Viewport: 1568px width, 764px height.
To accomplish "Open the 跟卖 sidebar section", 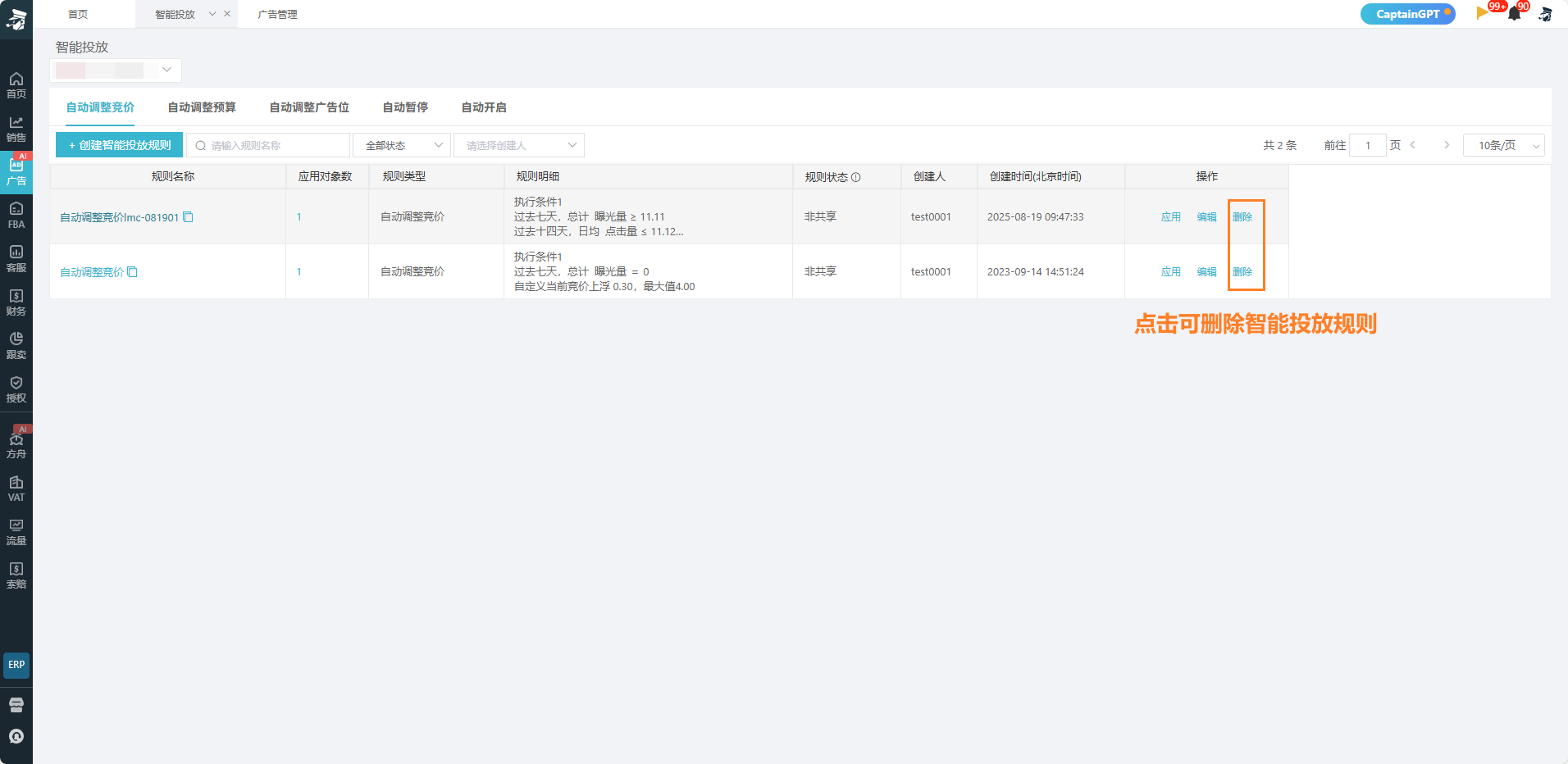I will tap(16, 346).
